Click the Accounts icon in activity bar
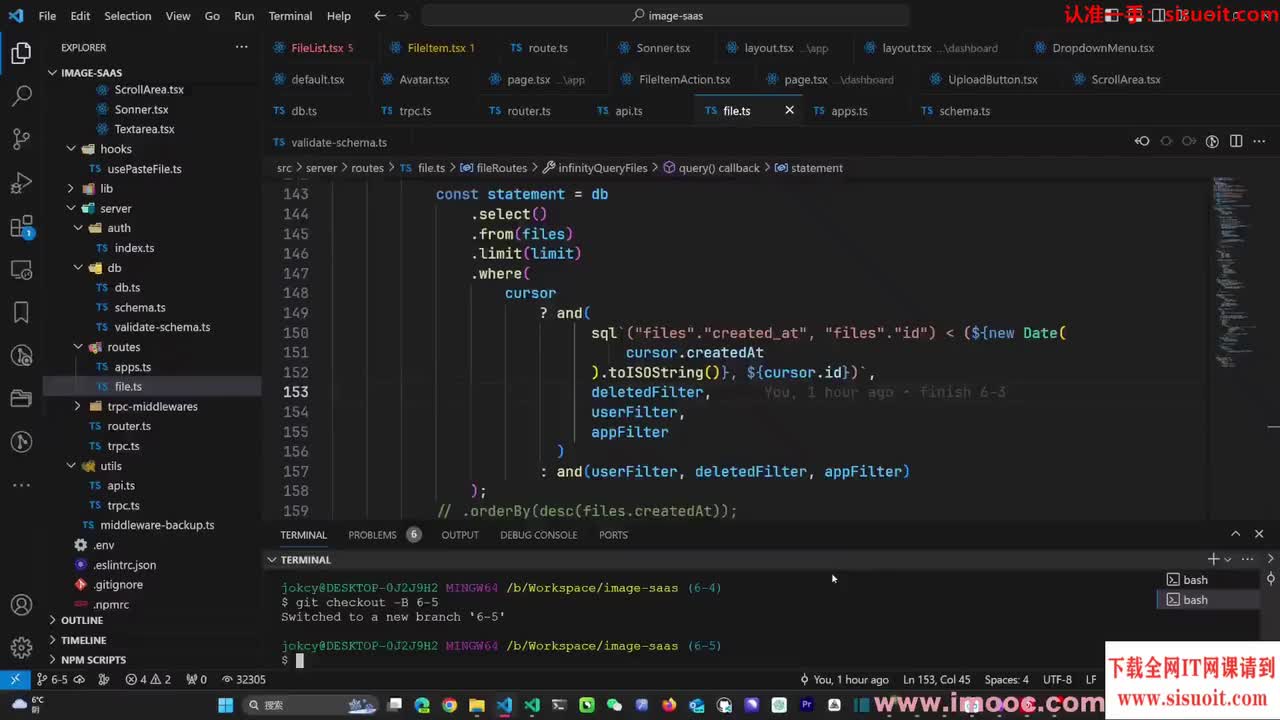The height and width of the screenshot is (720, 1280). pyautogui.click(x=21, y=605)
